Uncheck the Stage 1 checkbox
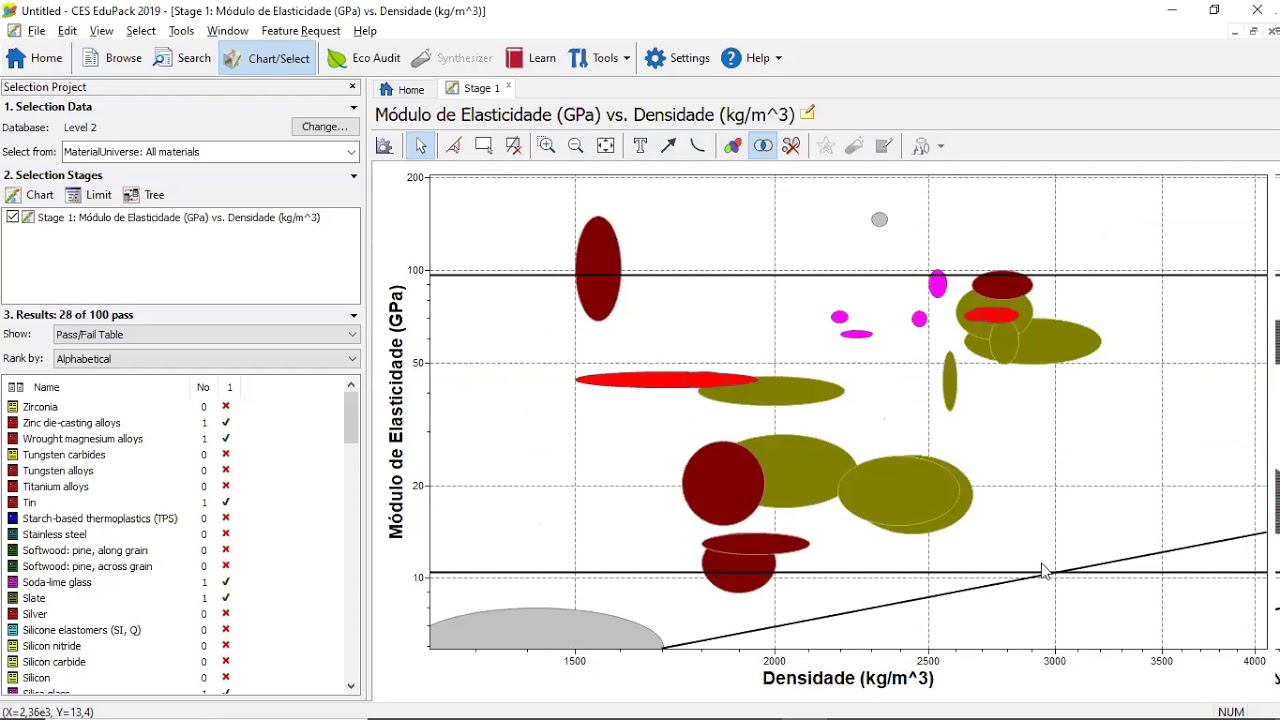The width and height of the screenshot is (1280, 720). click(12, 217)
